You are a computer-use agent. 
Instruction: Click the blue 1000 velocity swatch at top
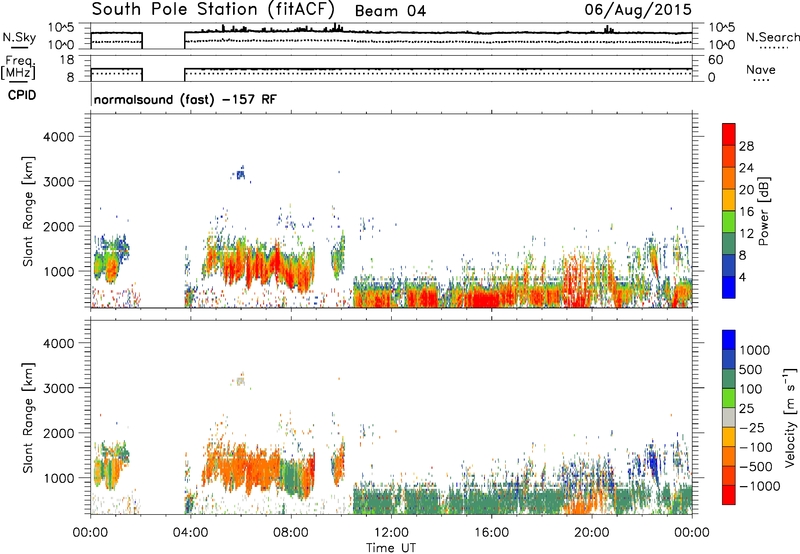coord(729,340)
